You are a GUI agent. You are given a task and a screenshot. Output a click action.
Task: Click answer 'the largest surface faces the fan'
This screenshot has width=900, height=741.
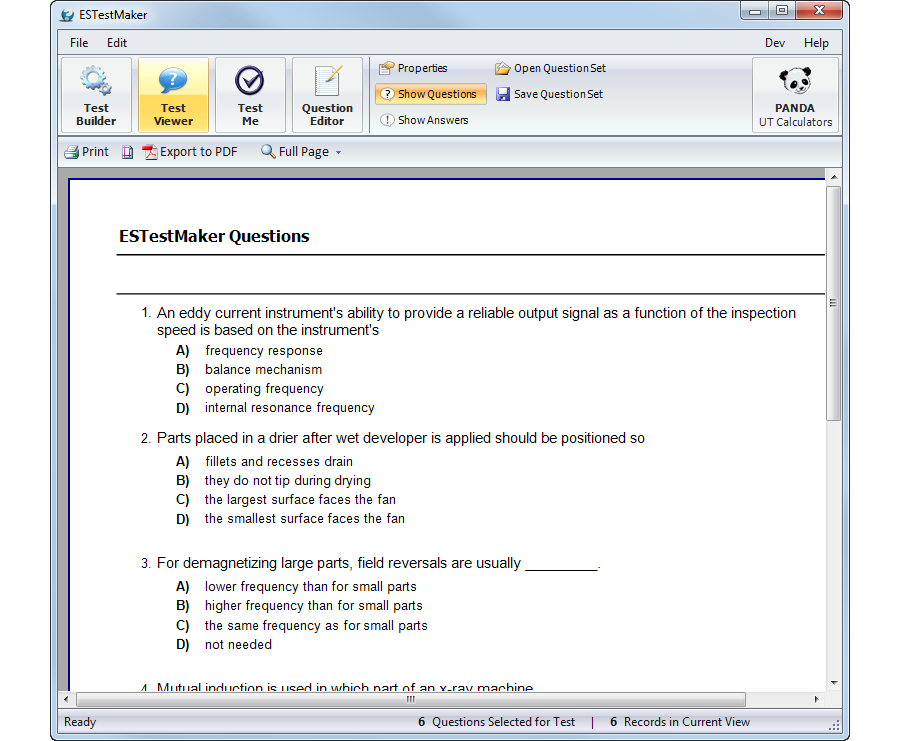point(300,499)
